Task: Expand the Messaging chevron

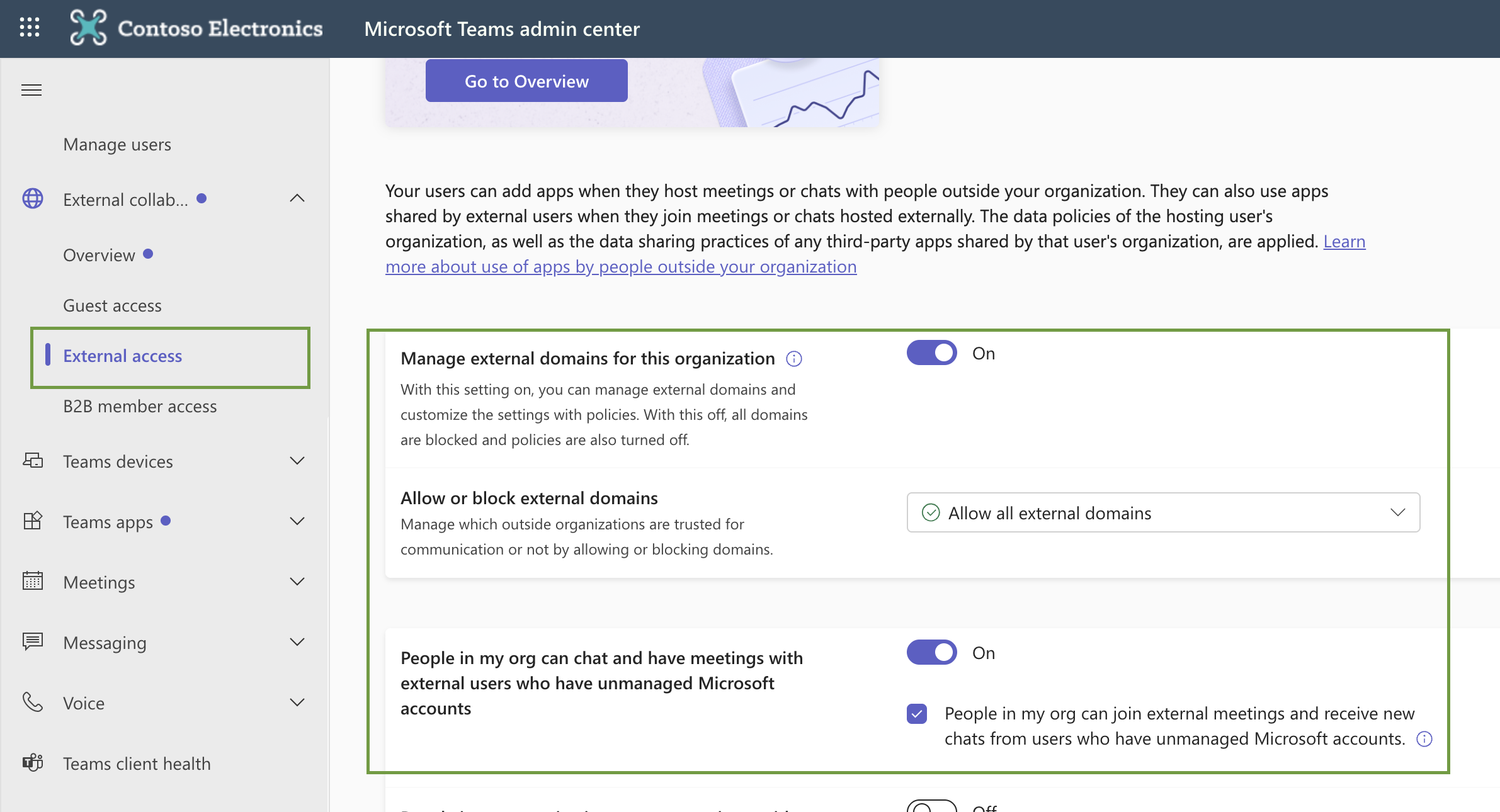Action: point(297,642)
